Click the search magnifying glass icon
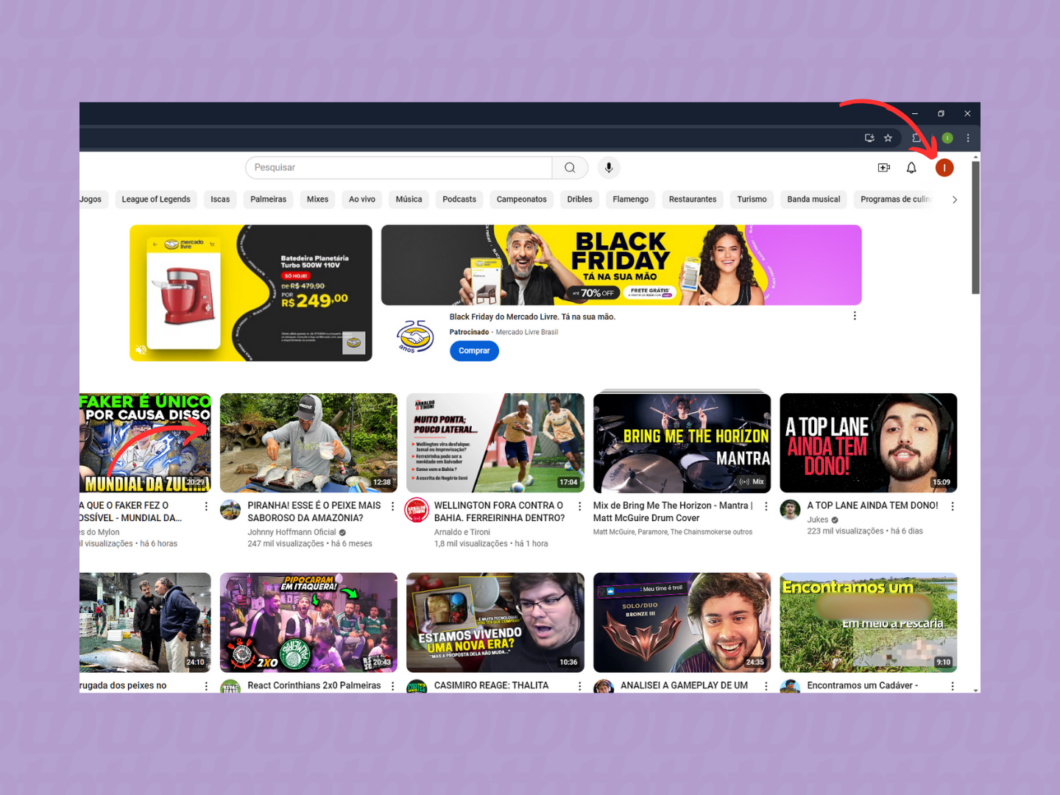The width and height of the screenshot is (1060, 795). (570, 167)
